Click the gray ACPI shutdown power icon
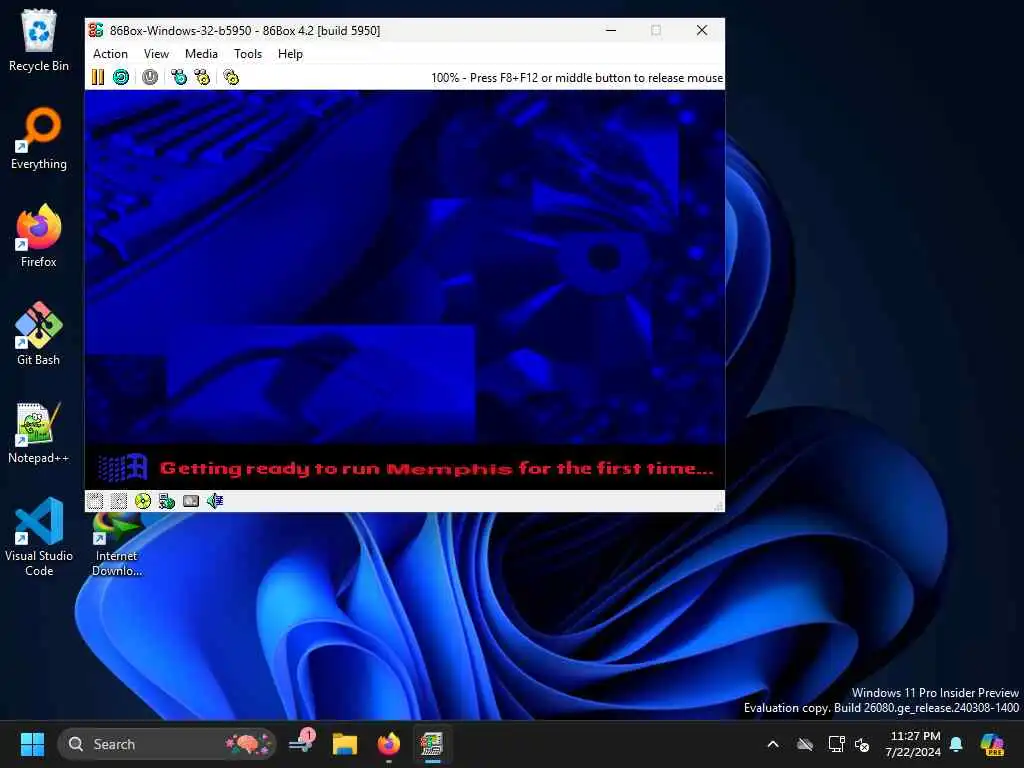This screenshot has width=1024, height=768. 150,77
